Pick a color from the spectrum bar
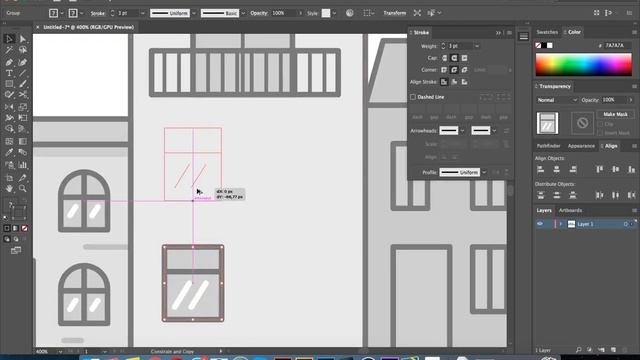 click(583, 65)
